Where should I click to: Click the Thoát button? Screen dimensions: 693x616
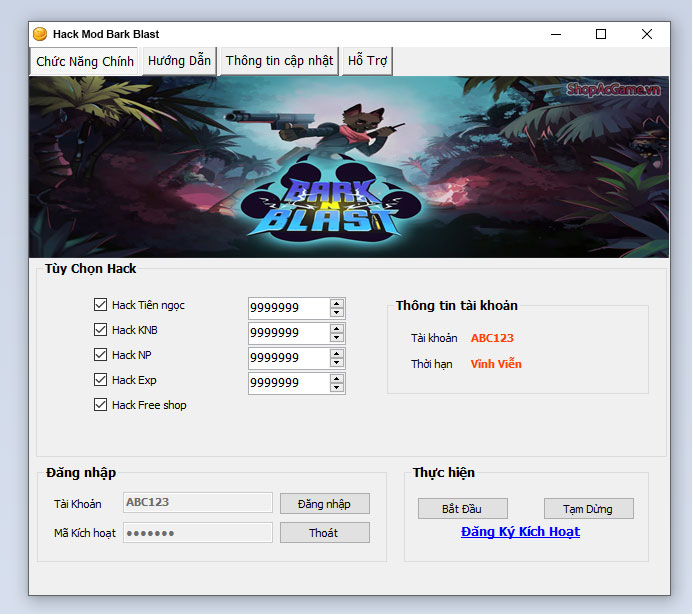pyautogui.click(x=325, y=533)
